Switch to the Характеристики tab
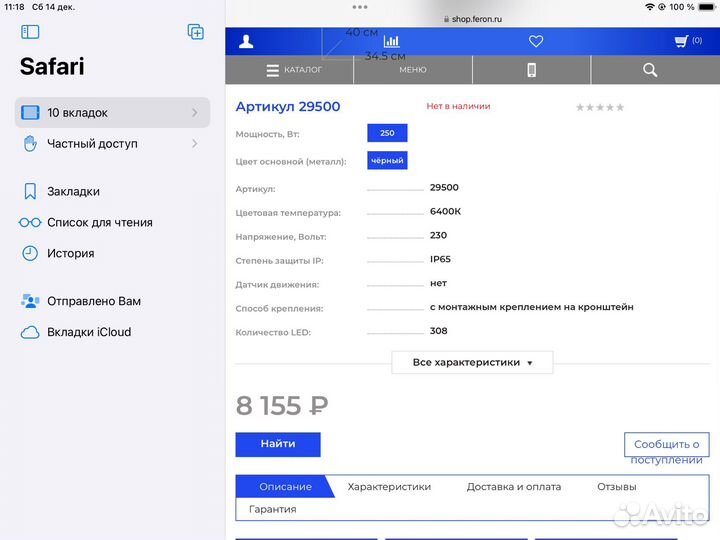 pyautogui.click(x=389, y=487)
